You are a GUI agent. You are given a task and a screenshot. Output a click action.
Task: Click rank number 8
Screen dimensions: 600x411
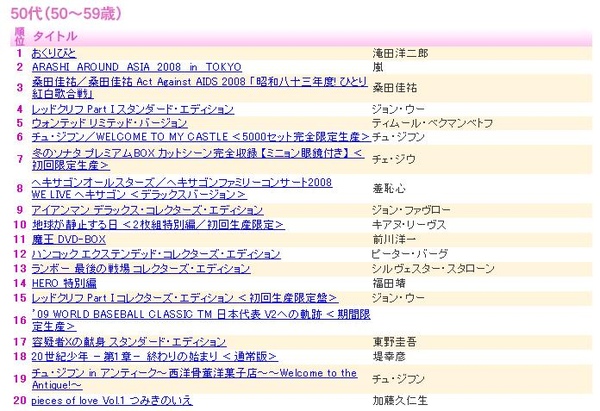(20, 188)
